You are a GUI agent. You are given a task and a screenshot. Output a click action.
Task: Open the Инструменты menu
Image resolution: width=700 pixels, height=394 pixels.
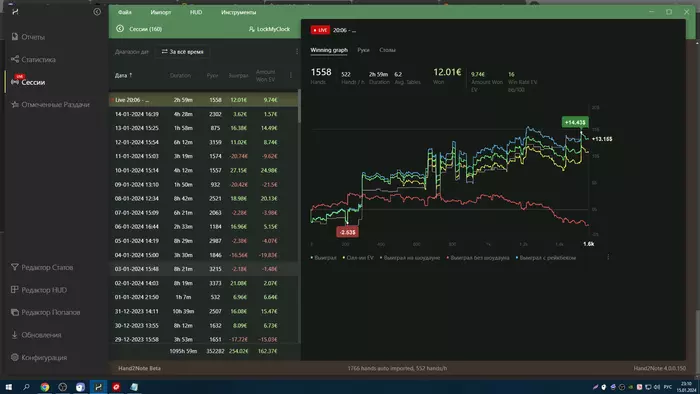pos(238,12)
